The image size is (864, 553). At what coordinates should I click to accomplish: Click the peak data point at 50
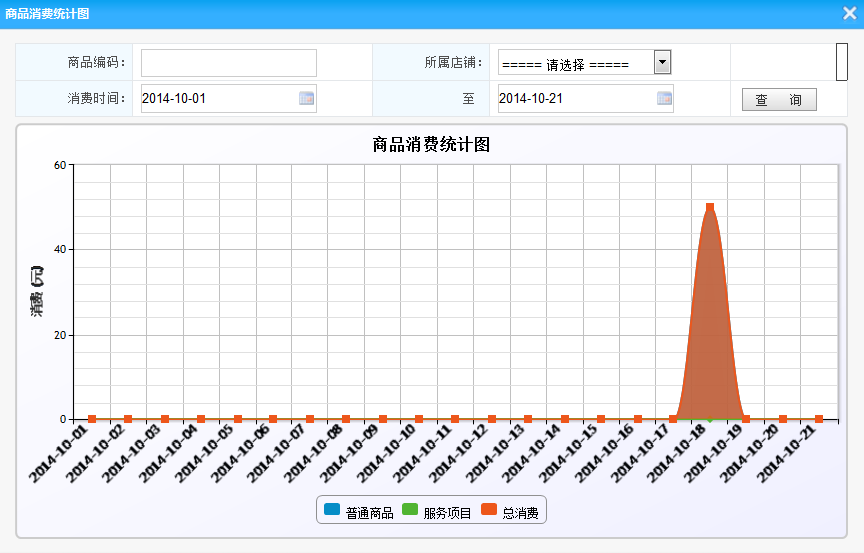(710, 207)
